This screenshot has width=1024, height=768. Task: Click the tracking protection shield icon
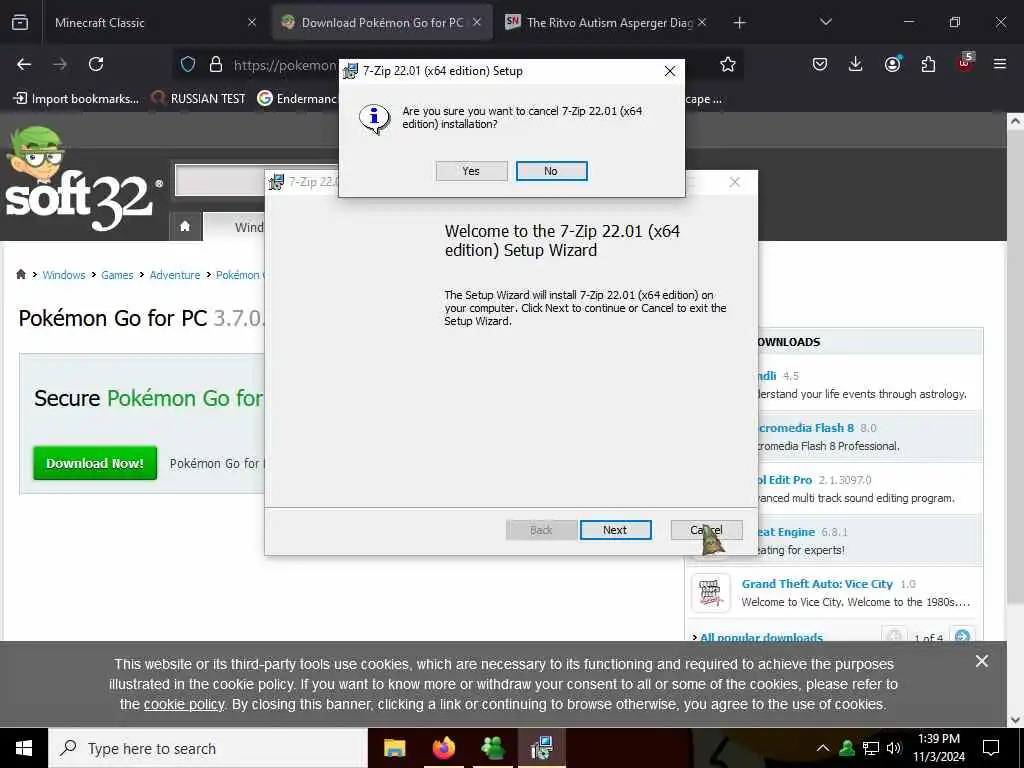188,64
